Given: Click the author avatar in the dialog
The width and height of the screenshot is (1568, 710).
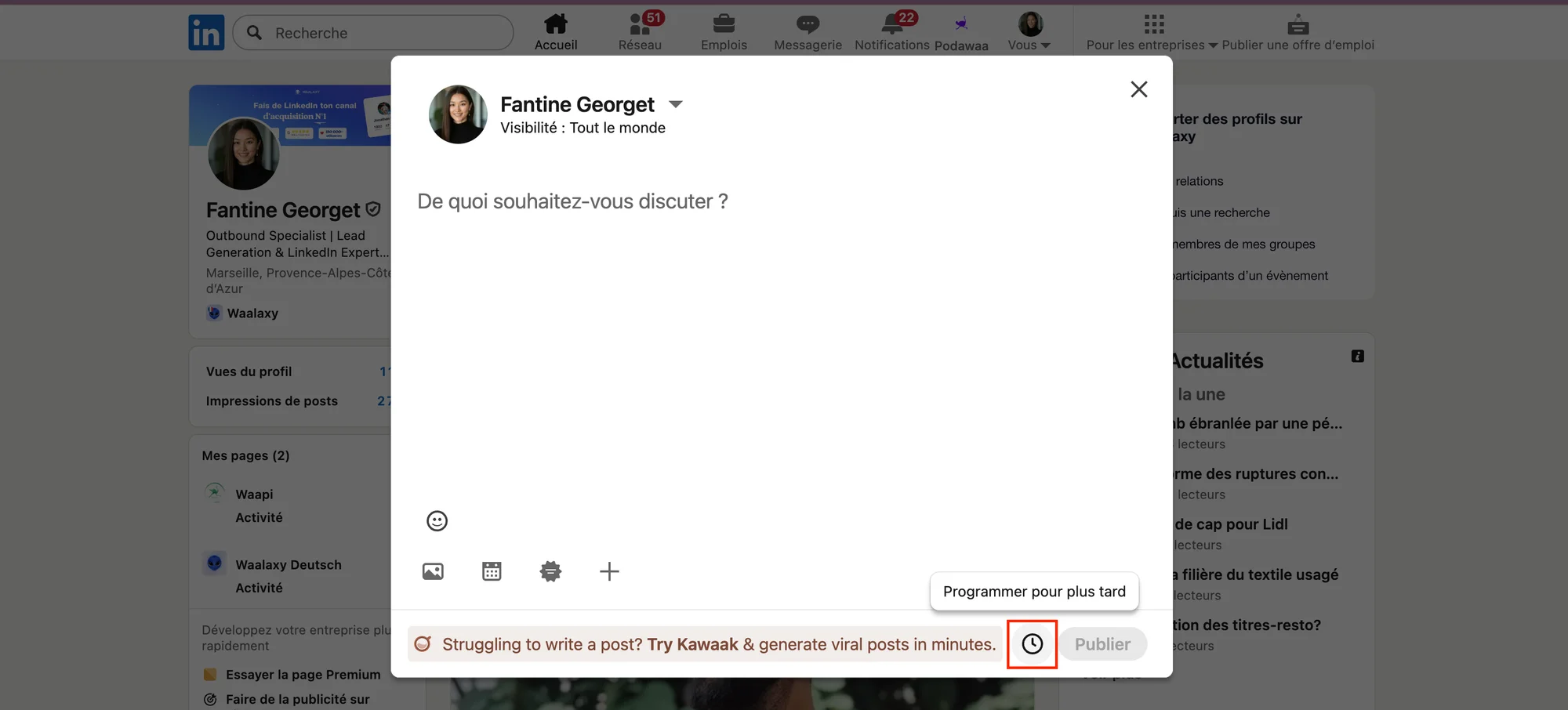Looking at the screenshot, I should [x=458, y=114].
